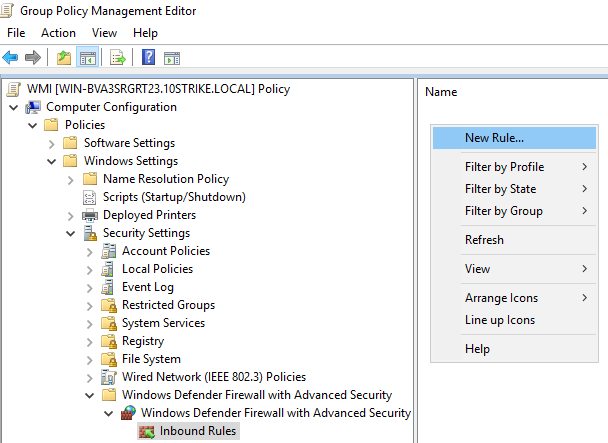The height and width of the screenshot is (443, 608).
Task: Select Refresh in context menu
Action: pos(514,240)
